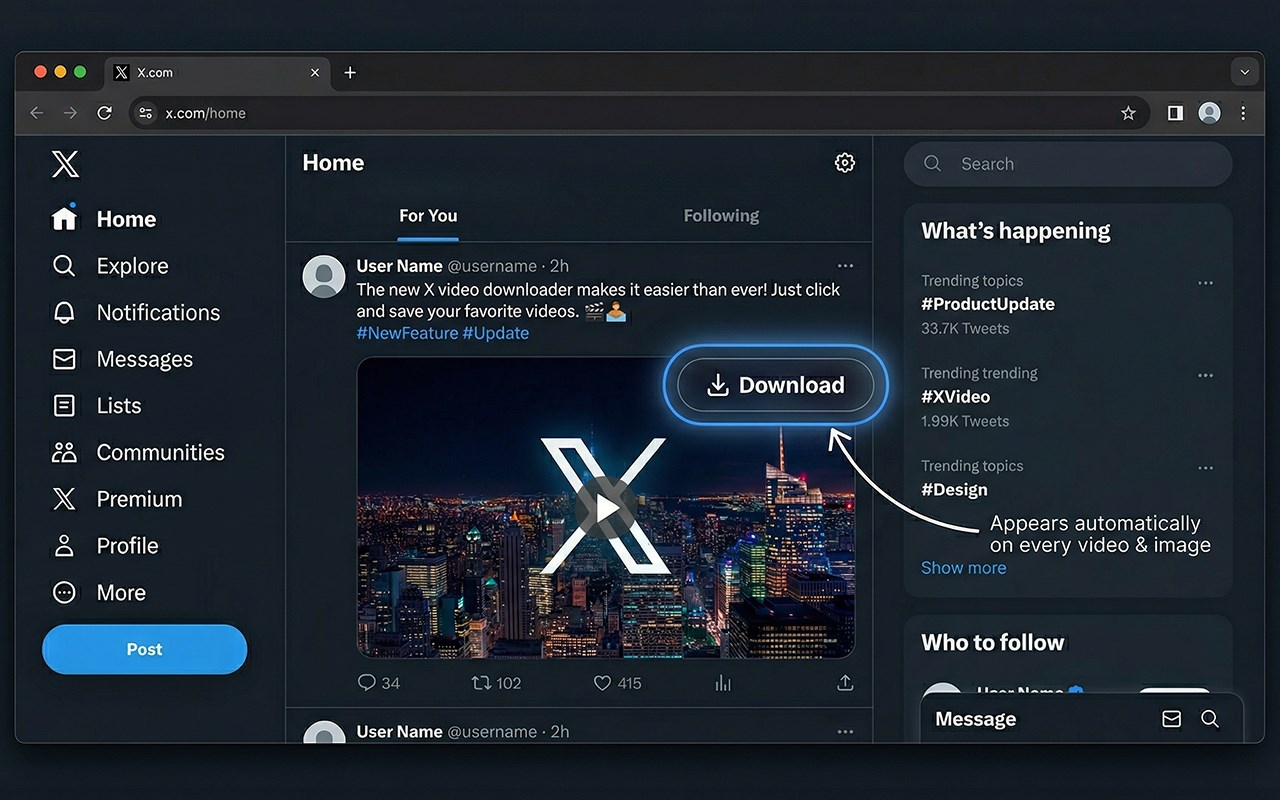Click the What's happening heading

(1016, 231)
